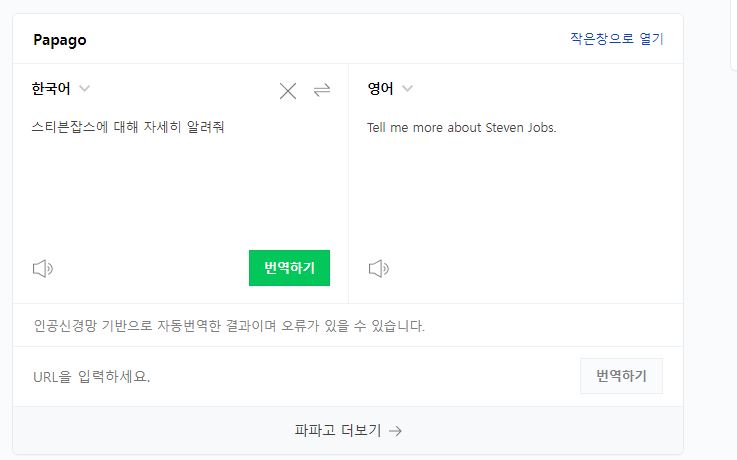Select the translated text Tell me more about Steven Jobs
Viewport: 737px width, 460px height.
pyautogui.click(x=462, y=128)
